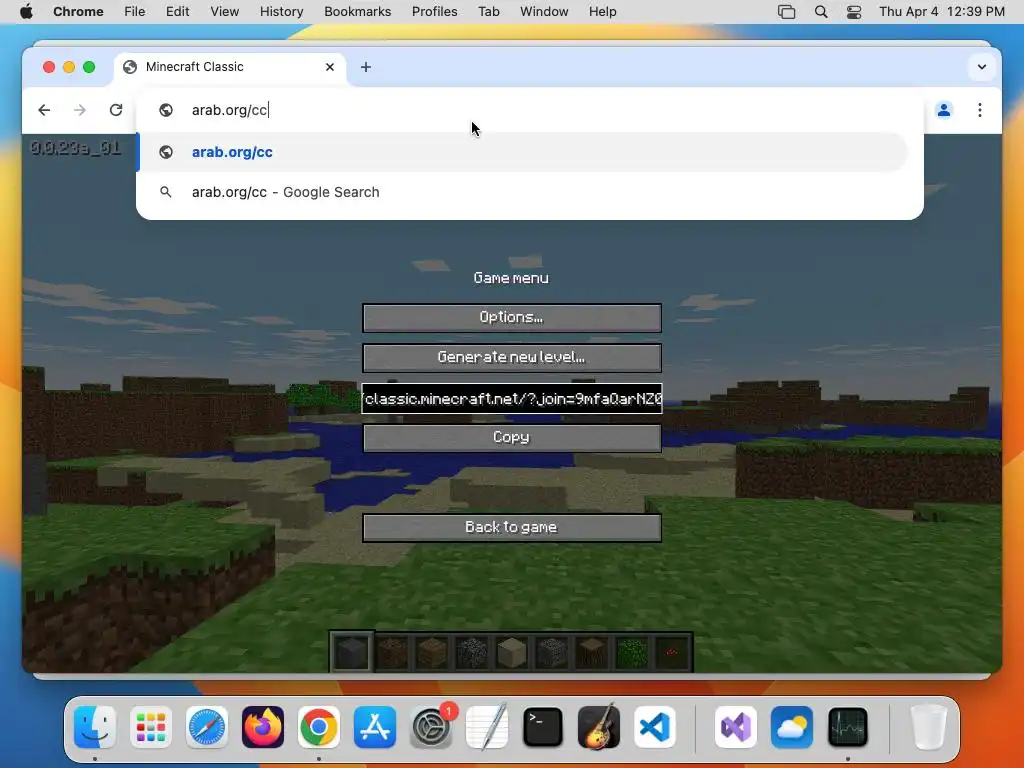Open GarageBand from the Dock
Viewport: 1024px width, 768px height.
(599, 727)
